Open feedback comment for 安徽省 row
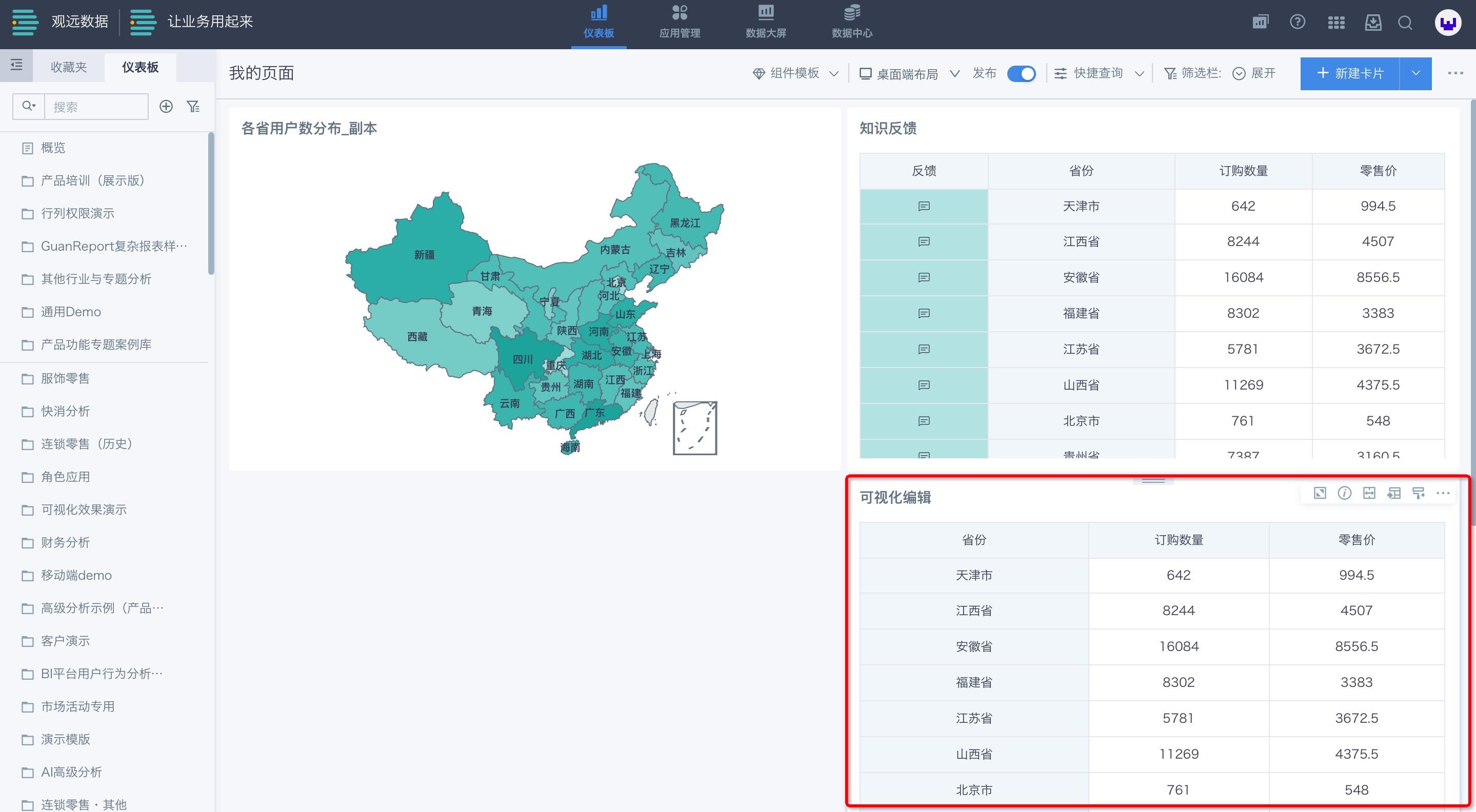 click(924, 278)
